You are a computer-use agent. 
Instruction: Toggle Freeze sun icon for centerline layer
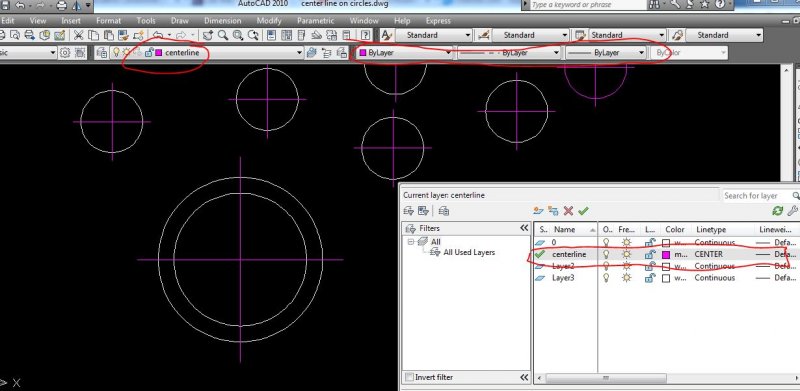click(626, 254)
